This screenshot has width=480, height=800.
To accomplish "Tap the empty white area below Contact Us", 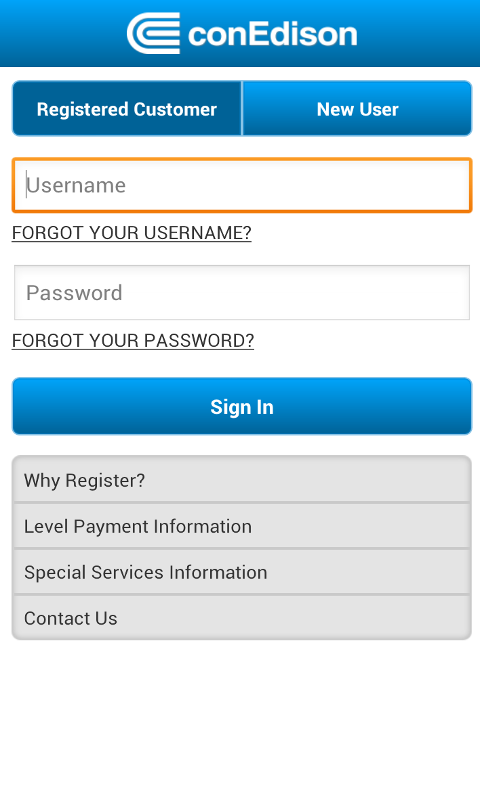I will pyautogui.click(x=240, y=719).
